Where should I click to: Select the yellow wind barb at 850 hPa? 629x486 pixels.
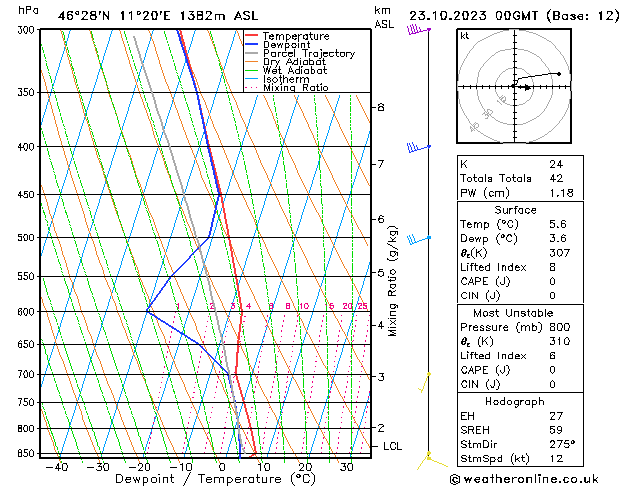click(x=430, y=457)
